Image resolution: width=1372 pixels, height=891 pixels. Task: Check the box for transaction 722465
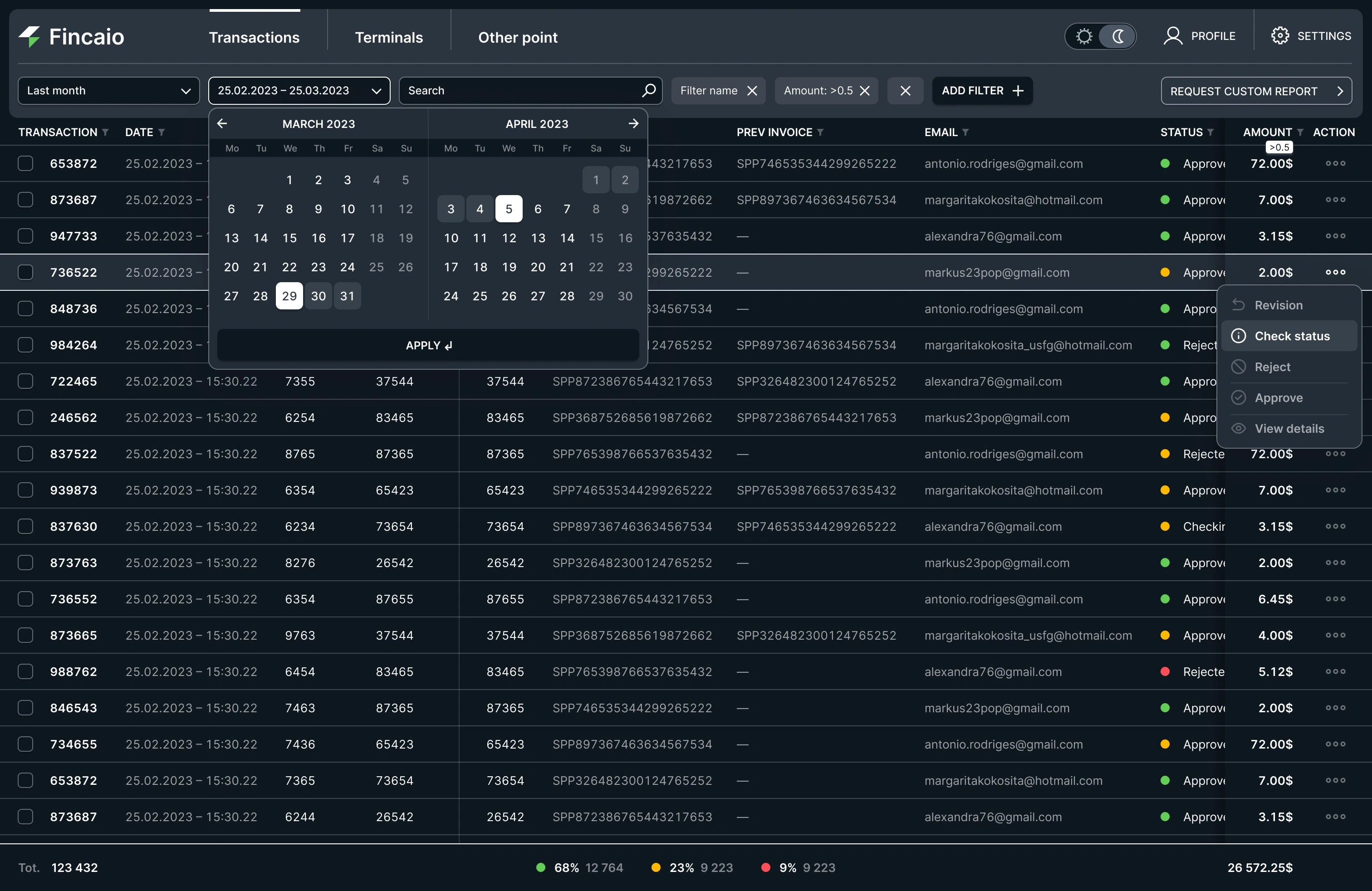[25, 381]
